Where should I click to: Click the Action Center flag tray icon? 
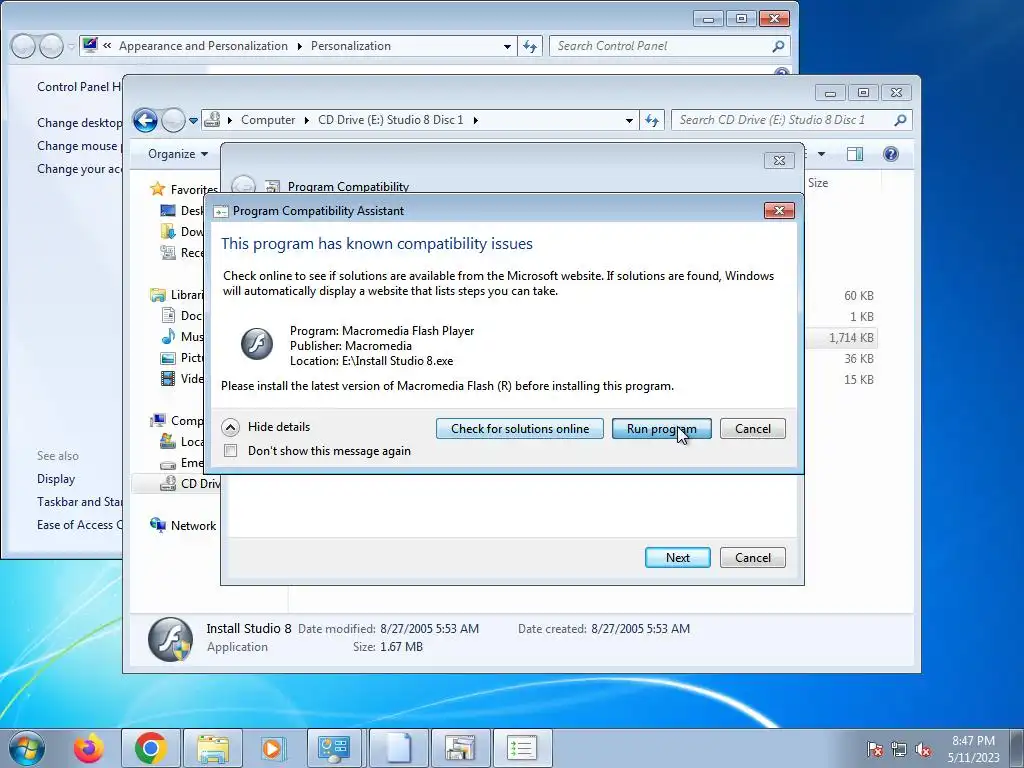874,749
